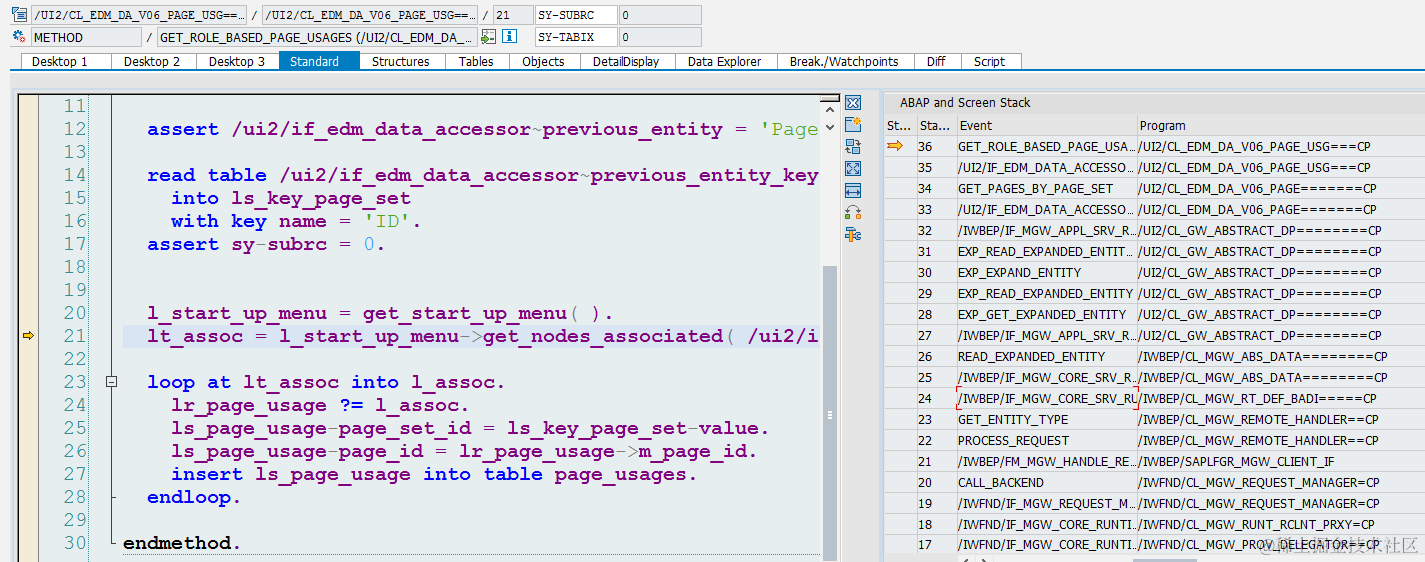Image resolution: width=1425 pixels, height=562 pixels.
Task: Click line number 25 in the gutter
Action: point(75,428)
